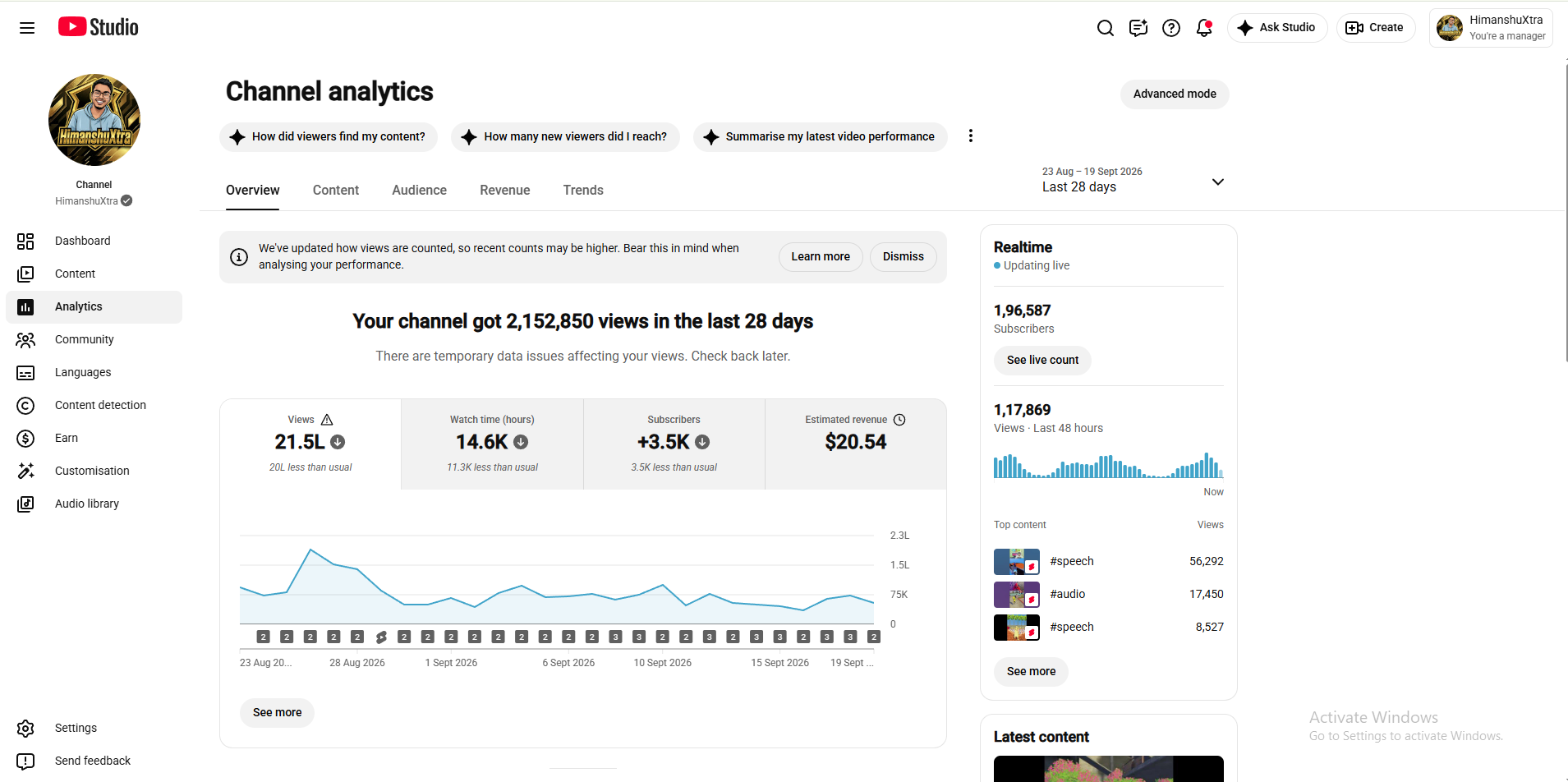Open the Audio library

(94, 504)
